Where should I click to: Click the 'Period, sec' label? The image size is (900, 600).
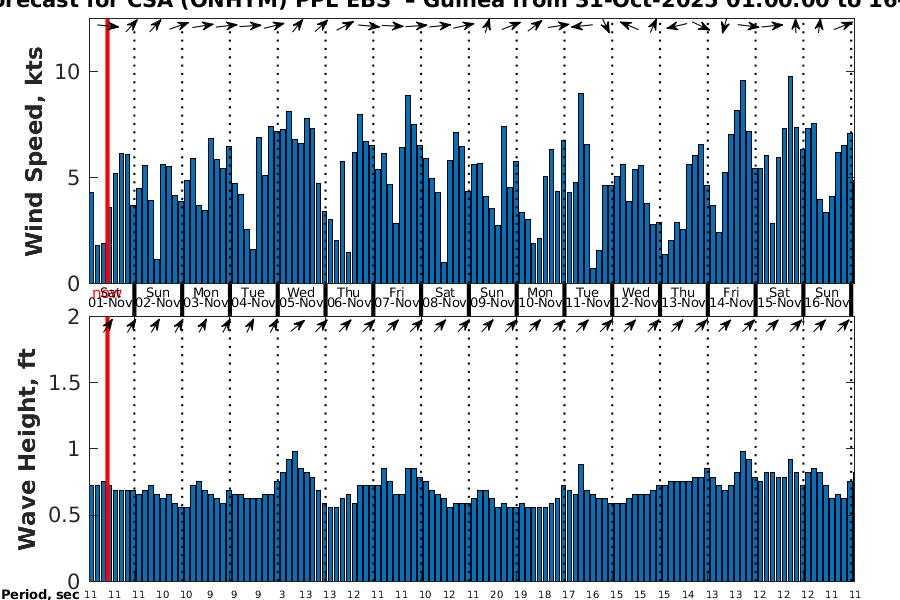pyautogui.click(x=40, y=595)
